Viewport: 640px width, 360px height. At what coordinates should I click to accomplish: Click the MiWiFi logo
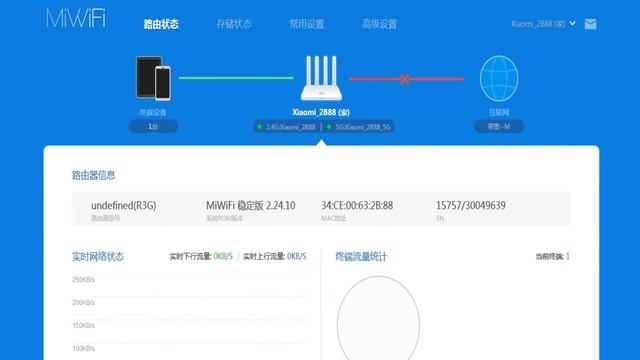pos(76,18)
